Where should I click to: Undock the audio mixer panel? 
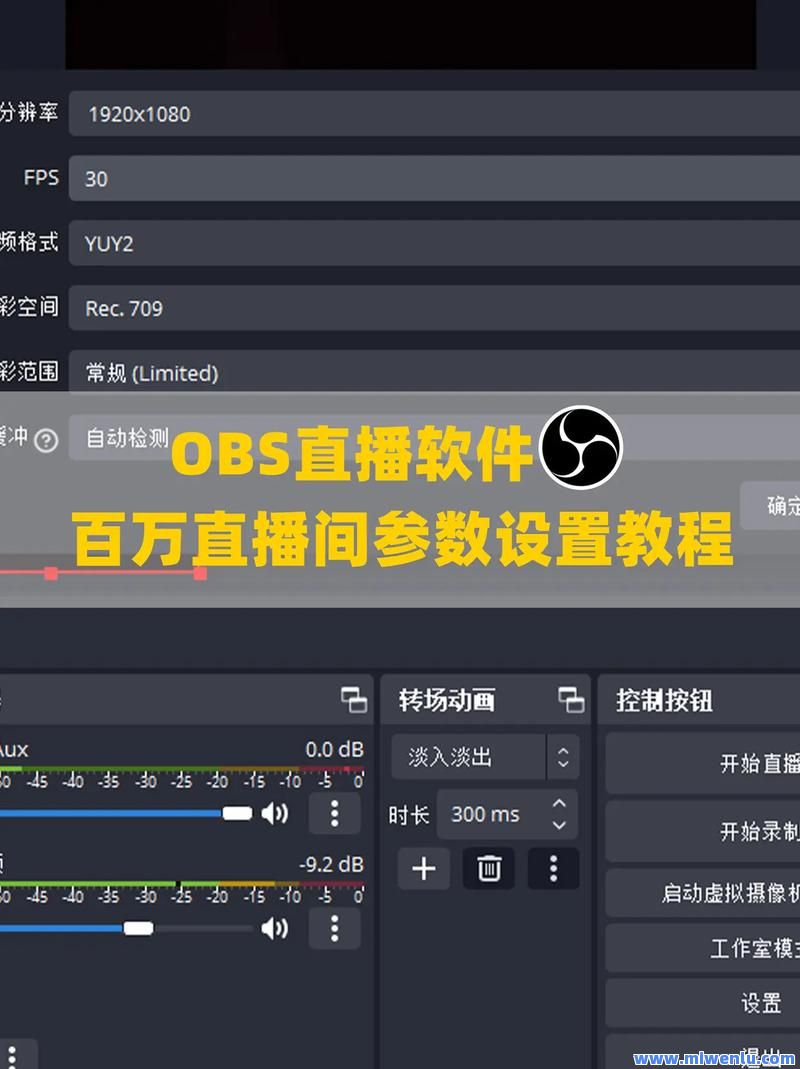[354, 699]
